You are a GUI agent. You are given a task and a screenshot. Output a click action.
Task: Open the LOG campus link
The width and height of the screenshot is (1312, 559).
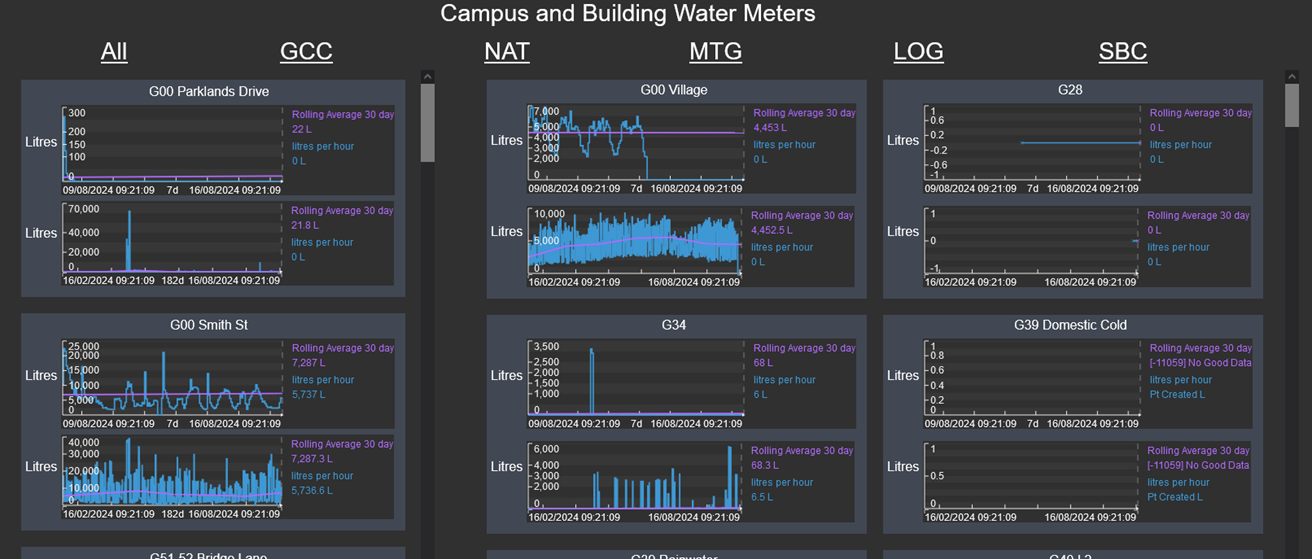pyautogui.click(x=918, y=52)
